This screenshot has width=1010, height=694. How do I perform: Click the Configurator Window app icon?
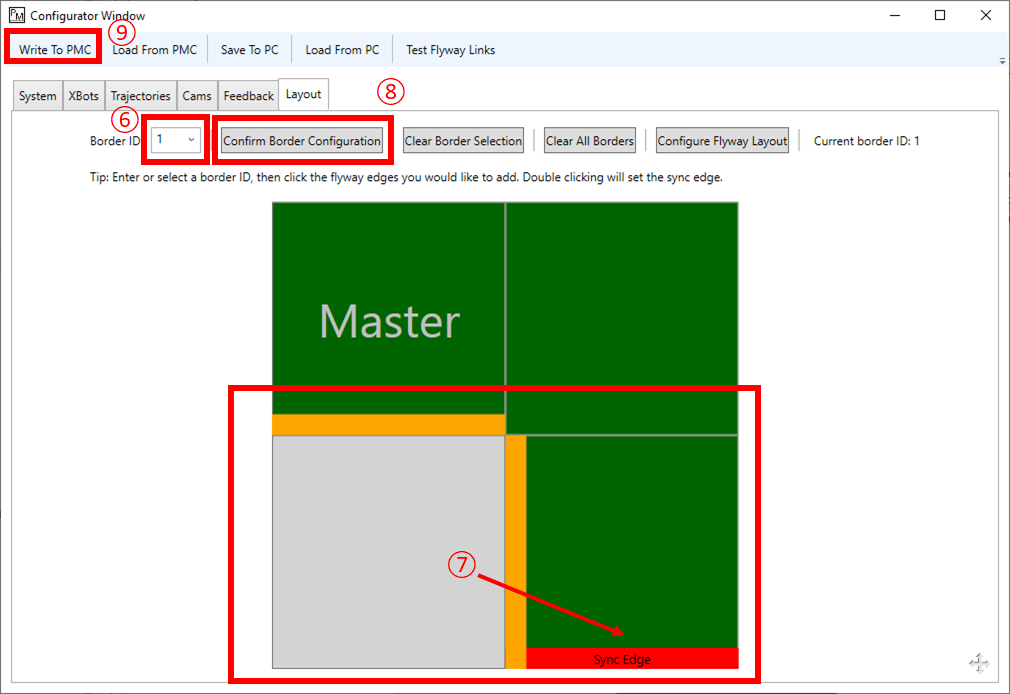pyautogui.click(x=16, y=16)
